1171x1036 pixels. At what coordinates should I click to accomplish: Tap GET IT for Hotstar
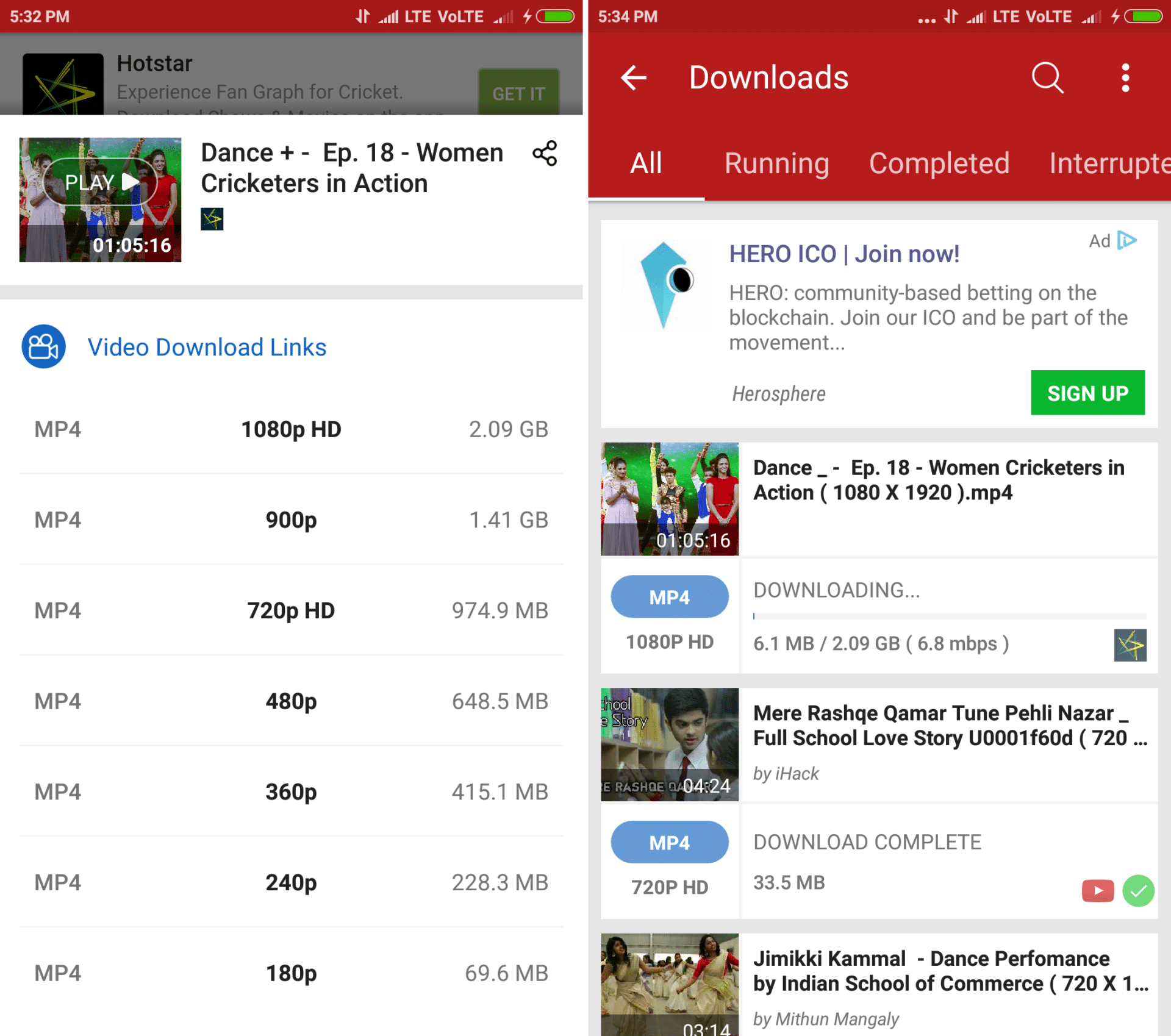point(518,93)
